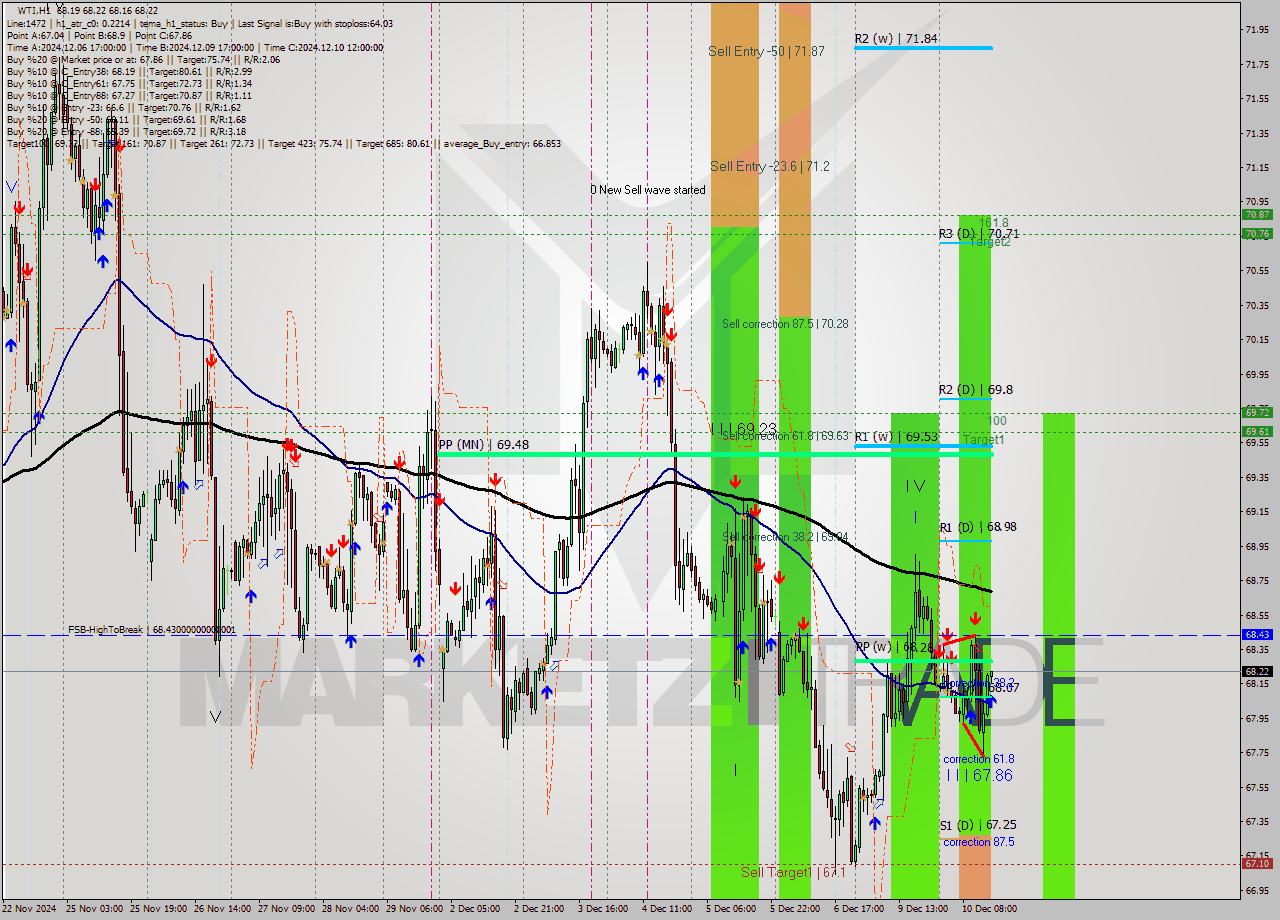Click the '0 New Sell wave started' annotation

[647, 190]
